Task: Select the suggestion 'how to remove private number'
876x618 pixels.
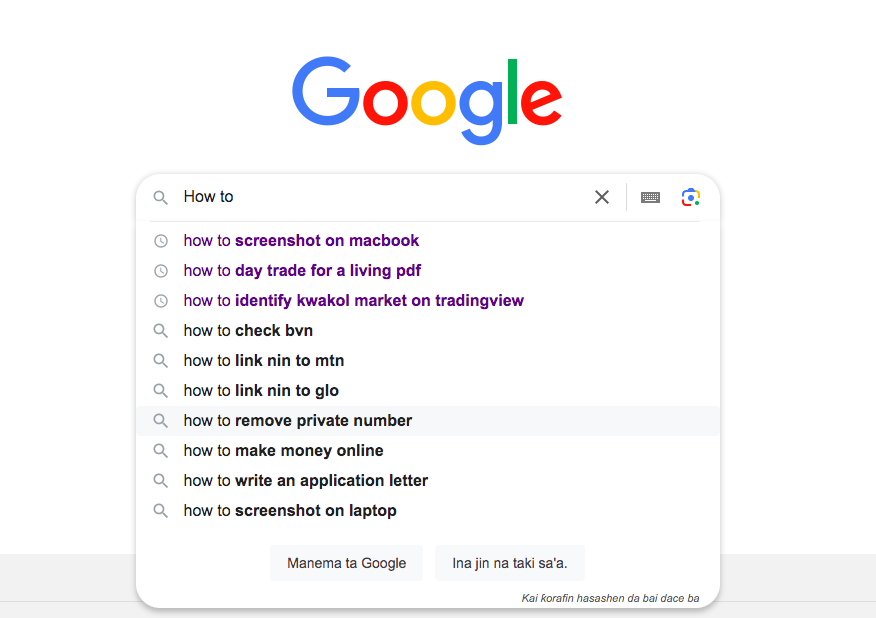Action: point(297,421)
